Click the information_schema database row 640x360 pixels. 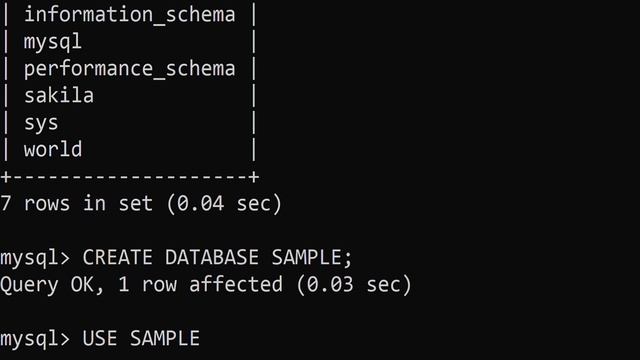coord(129,15)
